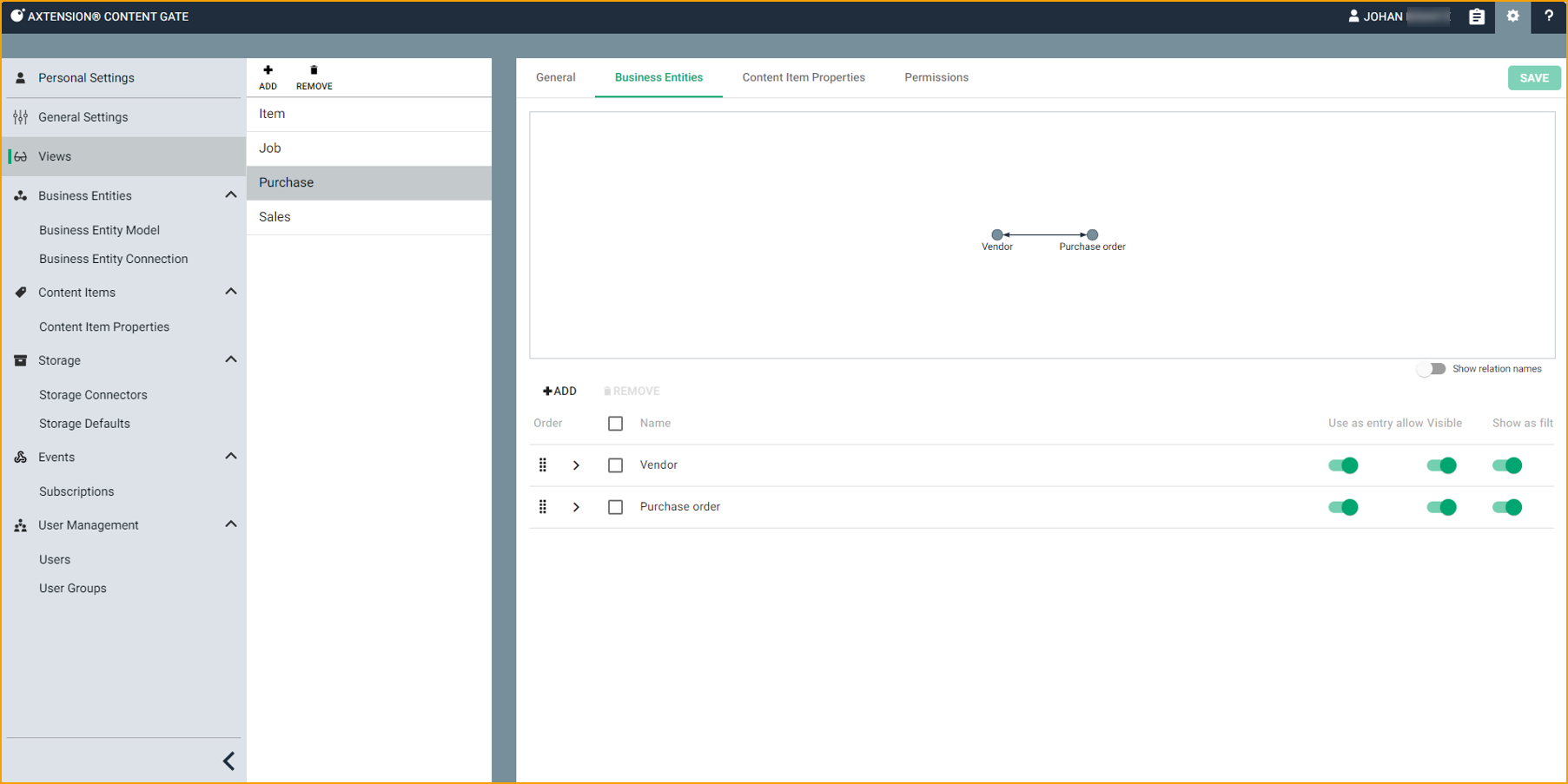Click the Order column header

(x=548, y=424)
